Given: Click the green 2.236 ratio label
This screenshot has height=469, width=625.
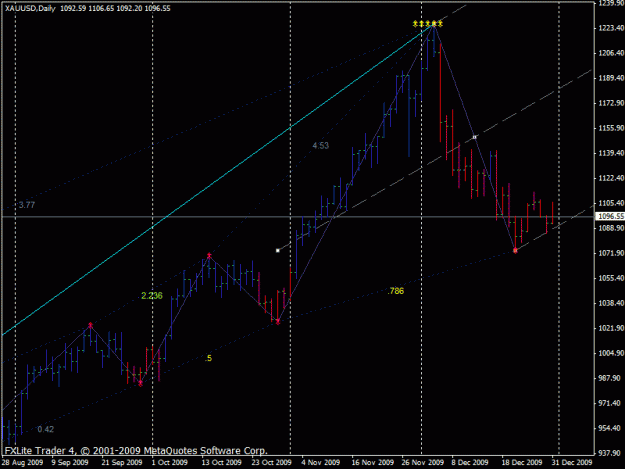Looking at the screenshot, I should (152, 296).
